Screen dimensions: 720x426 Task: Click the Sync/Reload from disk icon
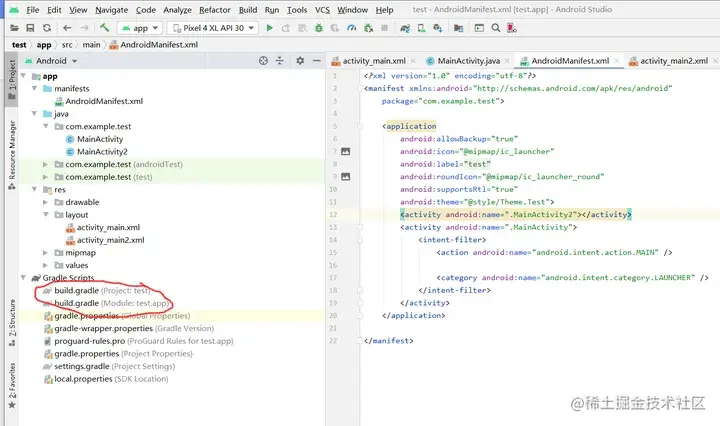(x=47, y=28)
